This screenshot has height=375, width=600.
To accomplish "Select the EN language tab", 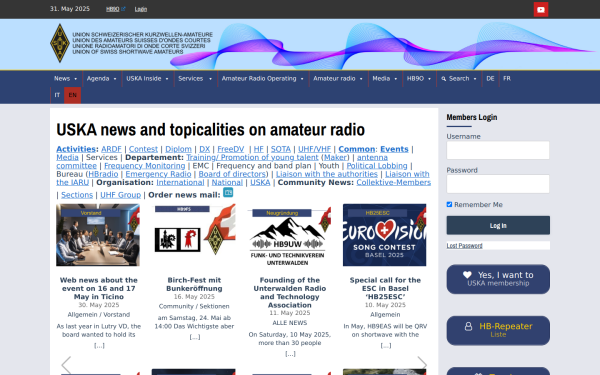I will pos(72,95).
